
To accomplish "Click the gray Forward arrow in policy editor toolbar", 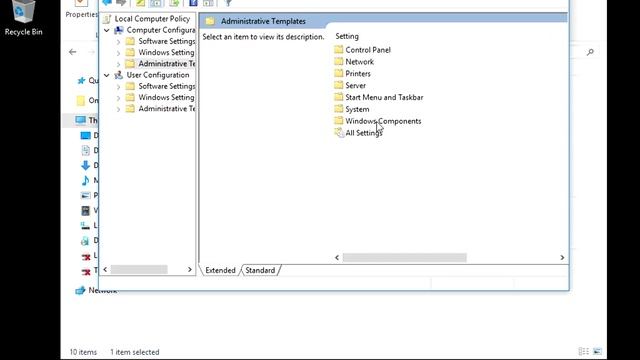I will click(x=121, y=3).
